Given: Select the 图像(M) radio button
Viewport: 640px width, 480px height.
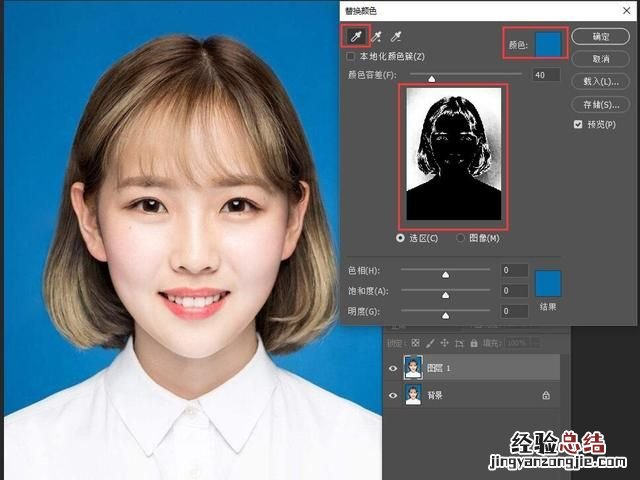Looking at the screenshot, I should coord(461,238).
